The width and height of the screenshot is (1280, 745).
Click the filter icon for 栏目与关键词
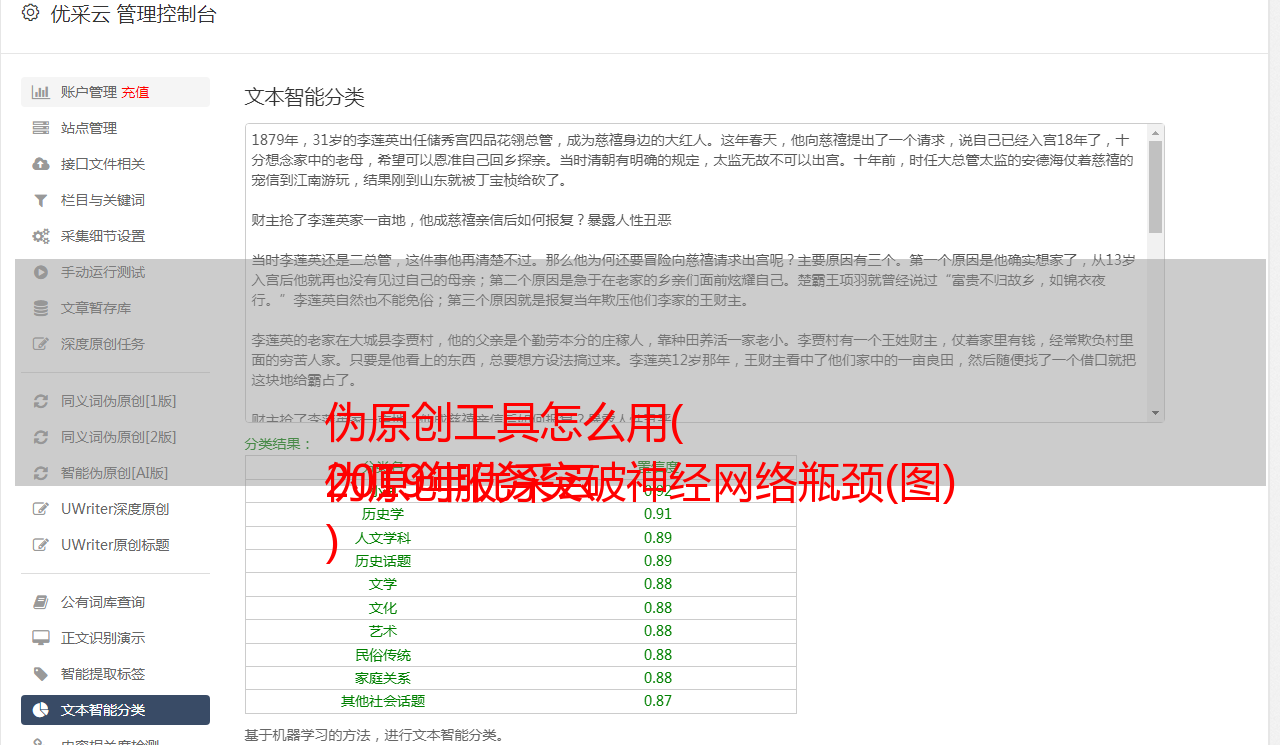coord(41,200)
